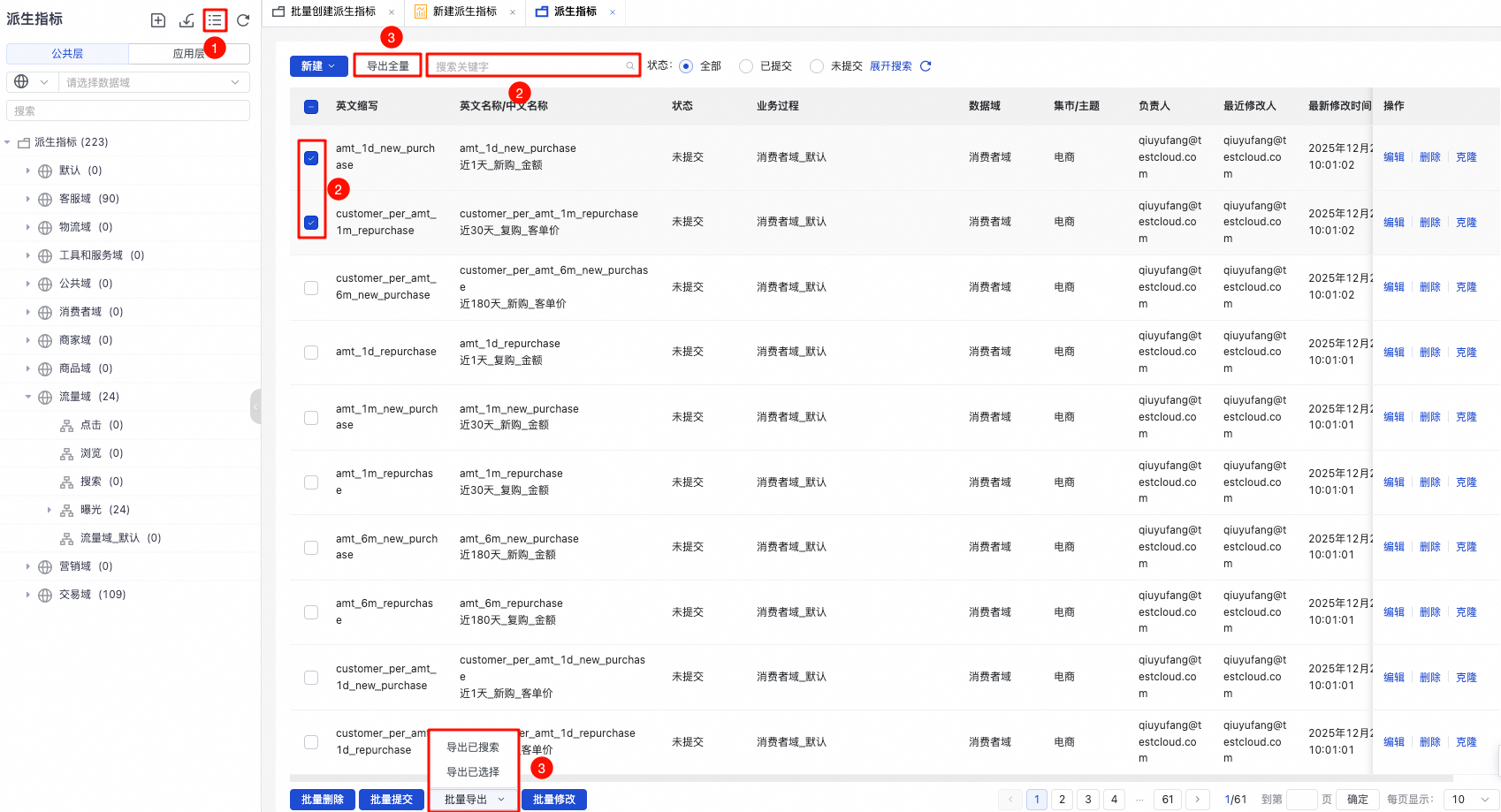Image resolution: width=1501 pixels, height=812 pixels.
Task: Click the globe icon of 营销域
Action: coord(45,567)
